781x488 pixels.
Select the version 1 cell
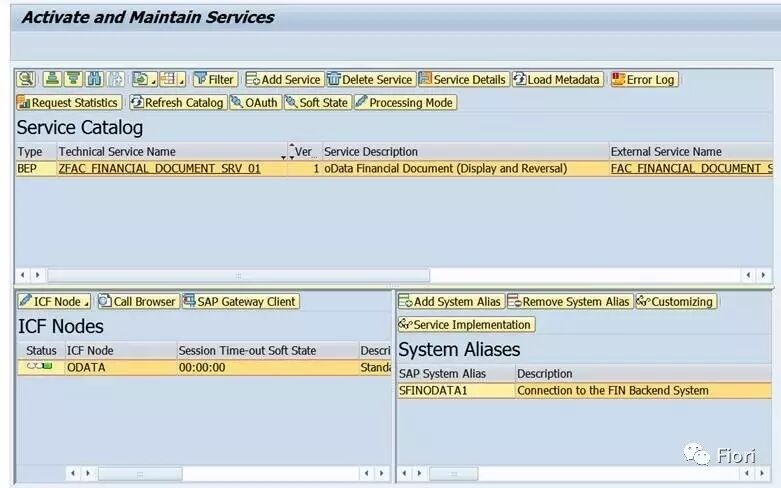304,168
